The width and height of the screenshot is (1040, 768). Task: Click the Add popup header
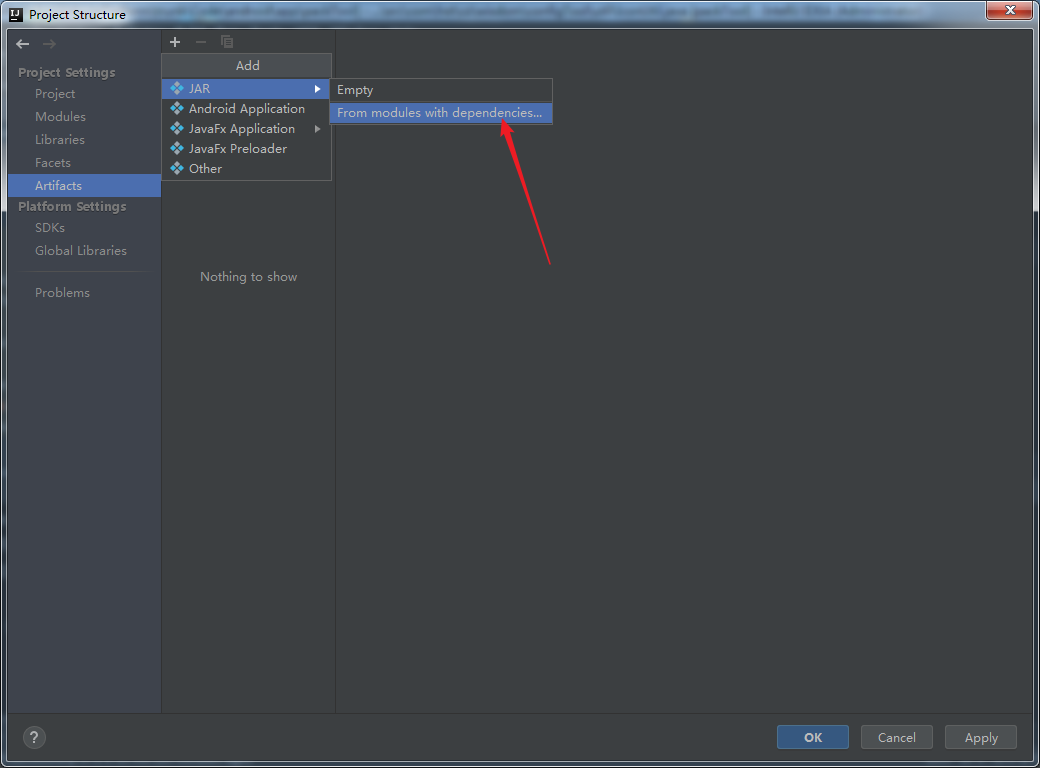pyautogui.click(x=247, y=66)
